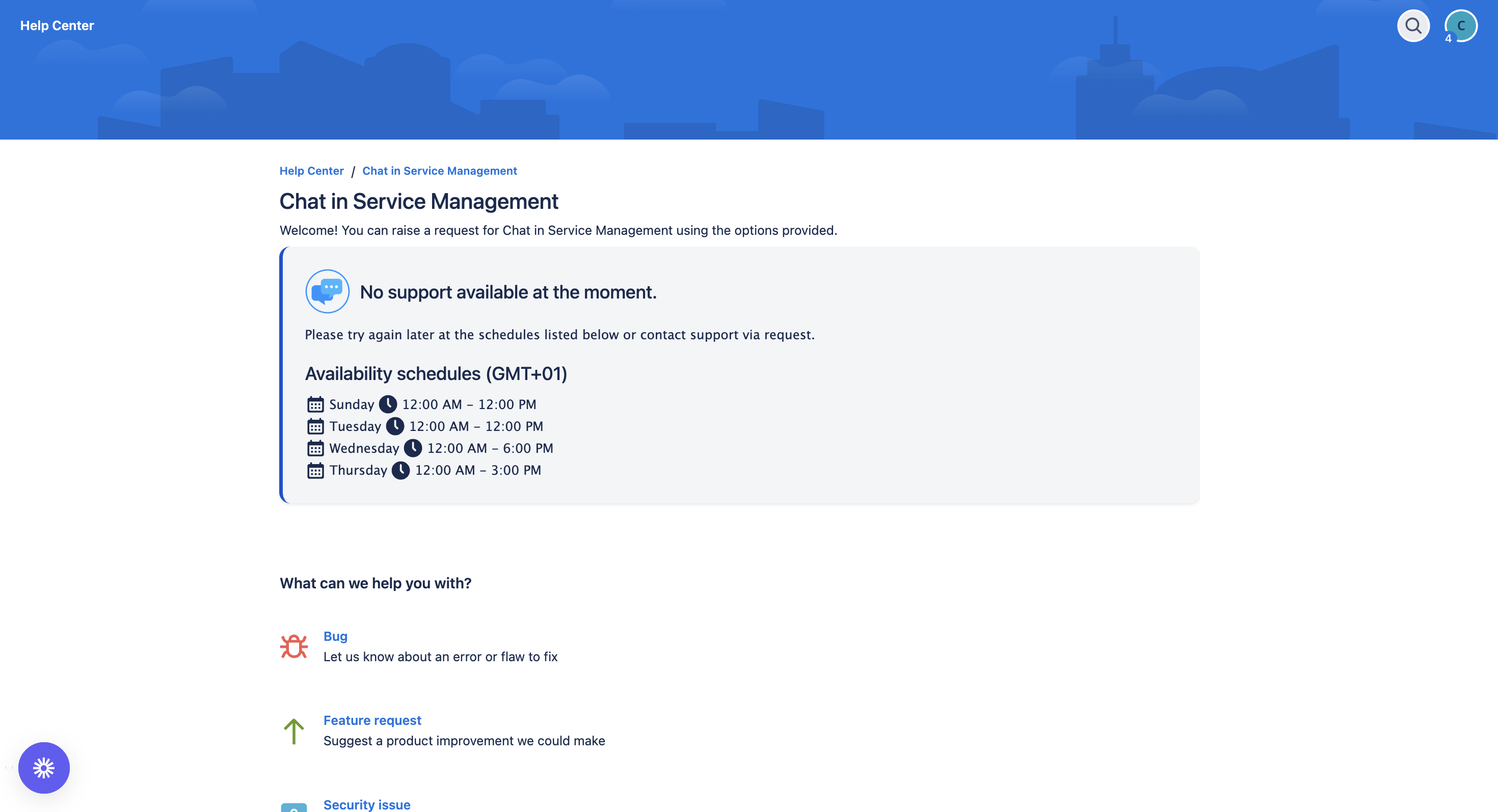The width and height of the screenshot is (1498, 812).
Task: Open the purple floating widget button
Action: 44,767
